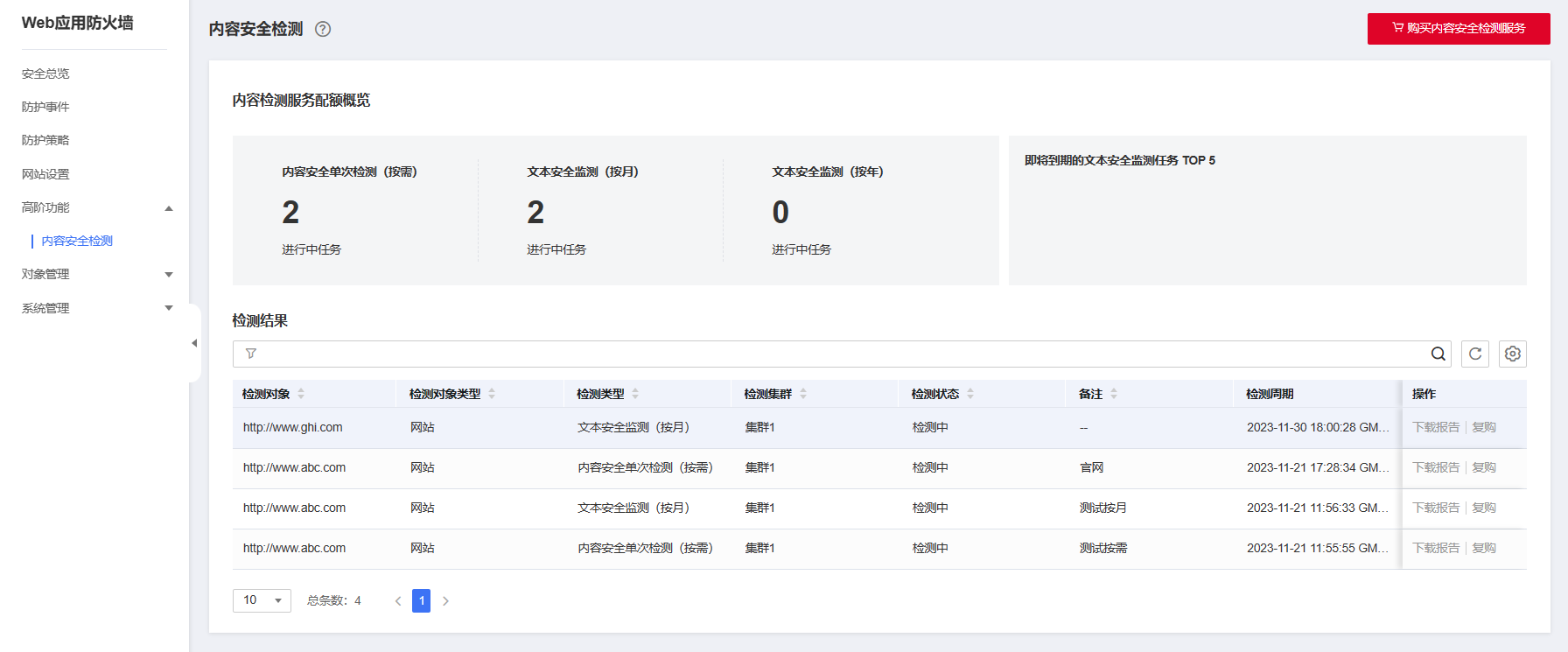
Task: Expand the 对象管理 menu section
Action: click(x=169, y=275)
